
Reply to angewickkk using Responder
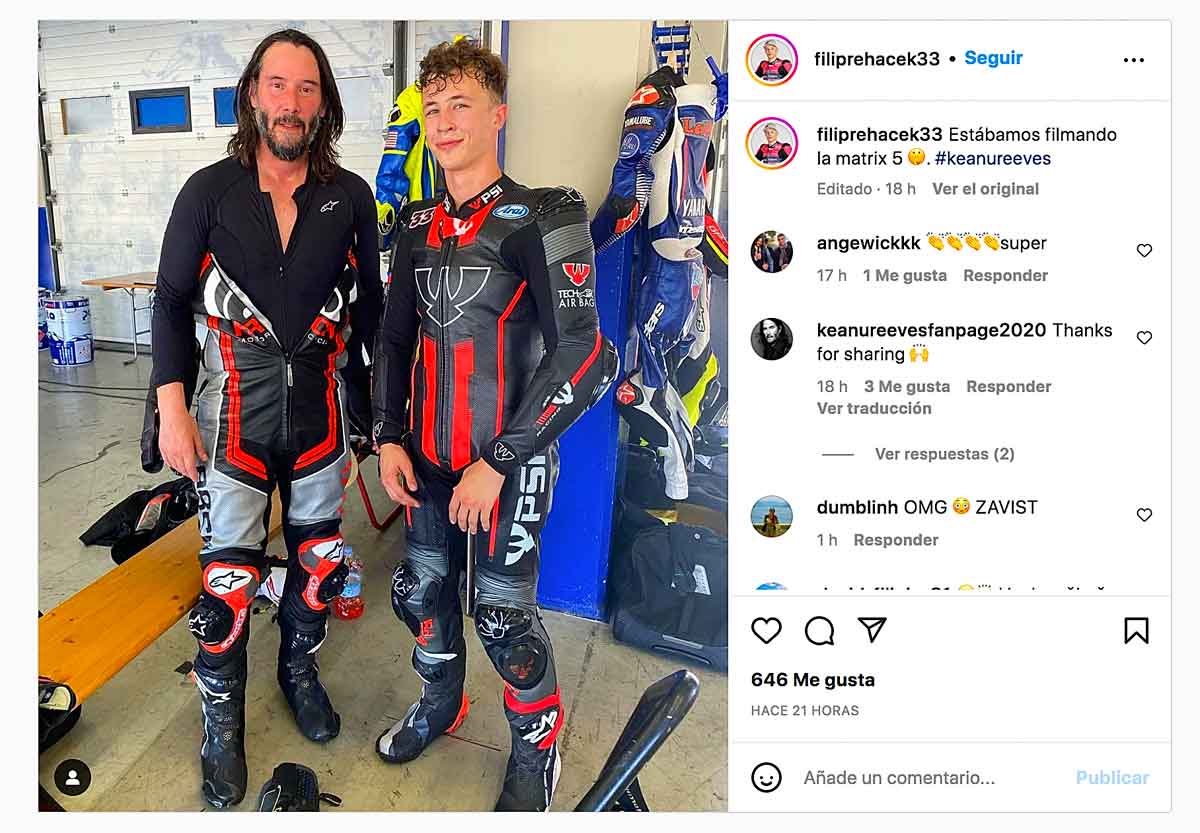coord(1005,275)
